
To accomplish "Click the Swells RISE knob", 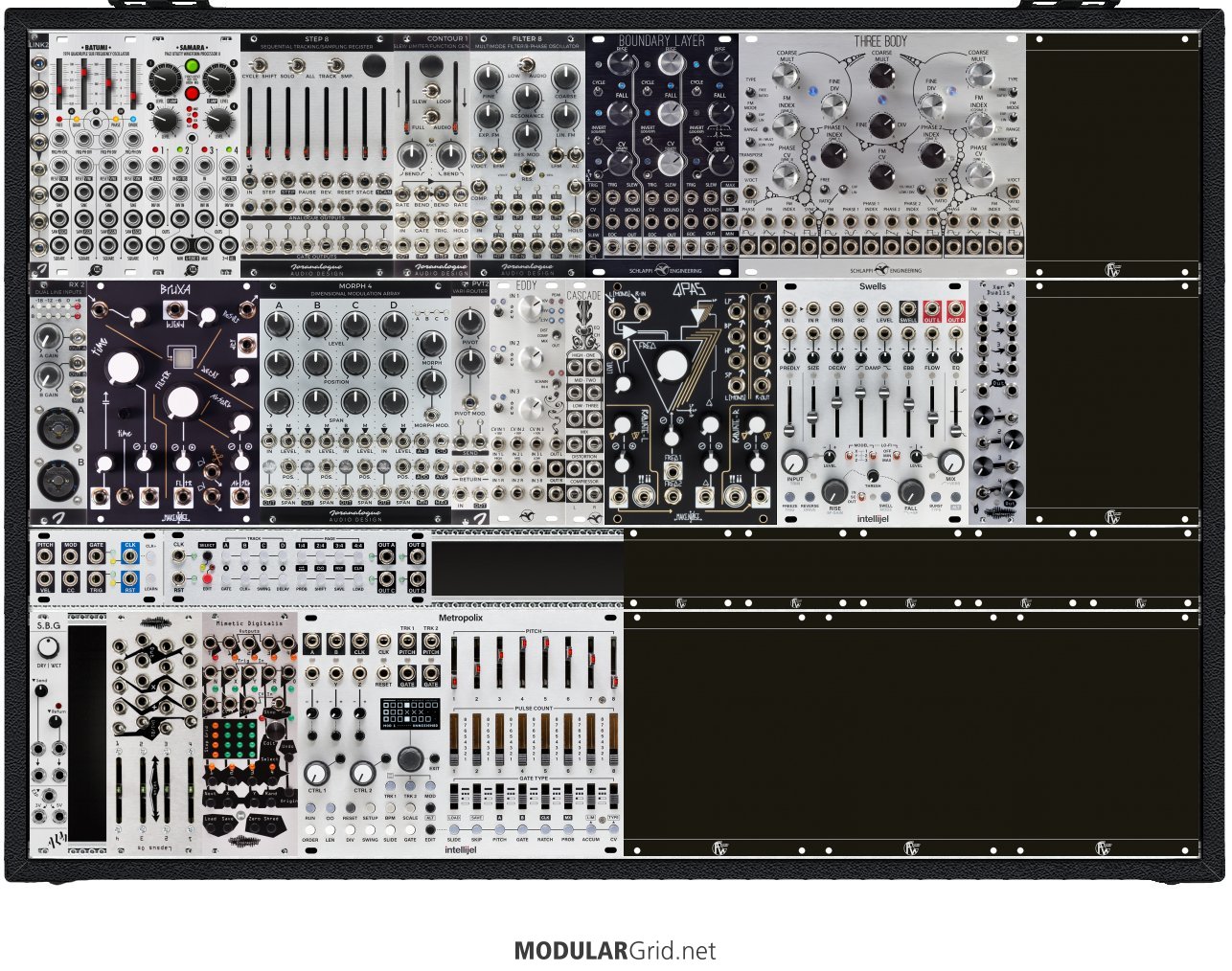I will coord(834,491).
